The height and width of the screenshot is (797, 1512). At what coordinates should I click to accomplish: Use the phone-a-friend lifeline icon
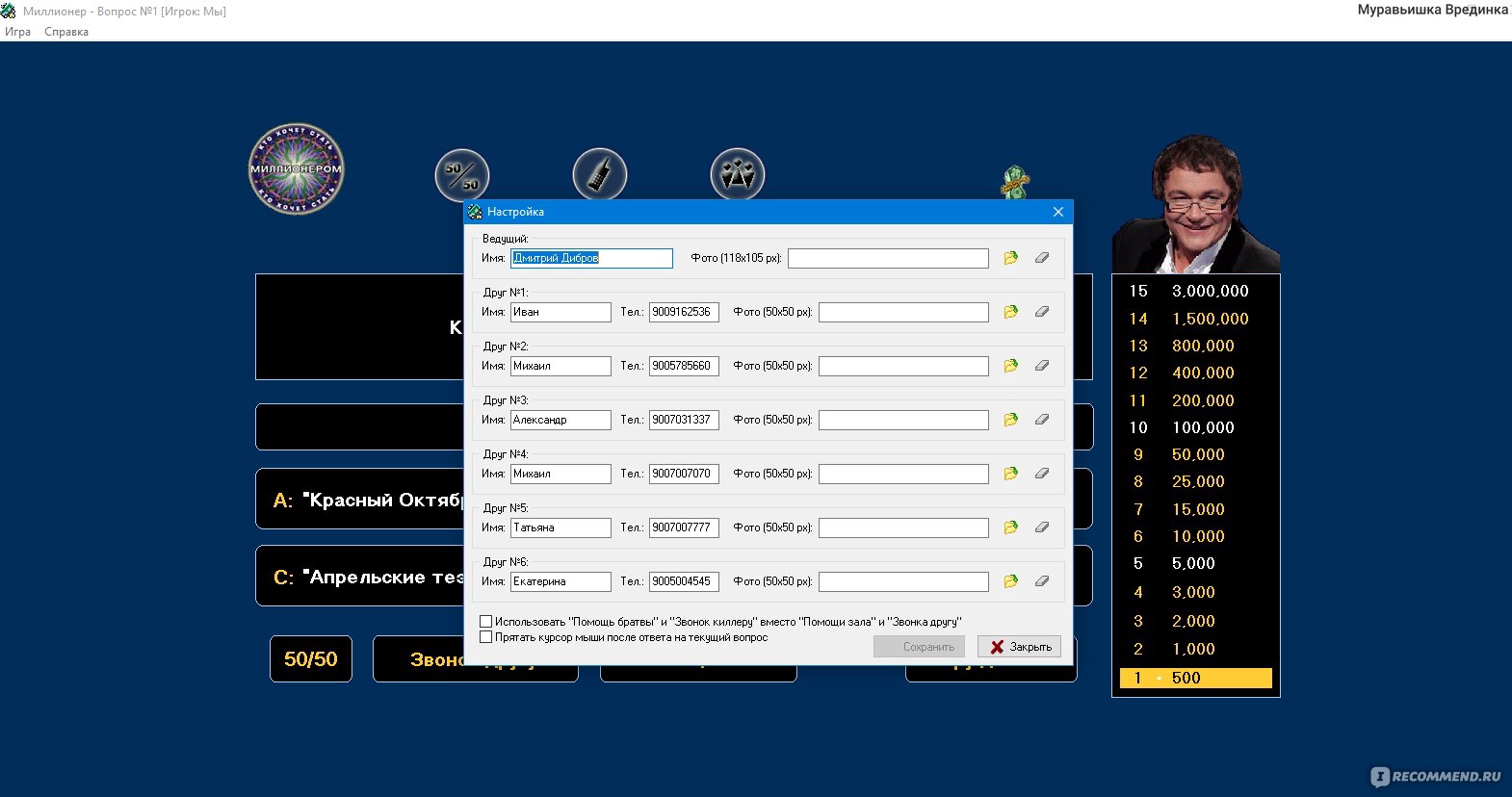[x=600, y=175]
